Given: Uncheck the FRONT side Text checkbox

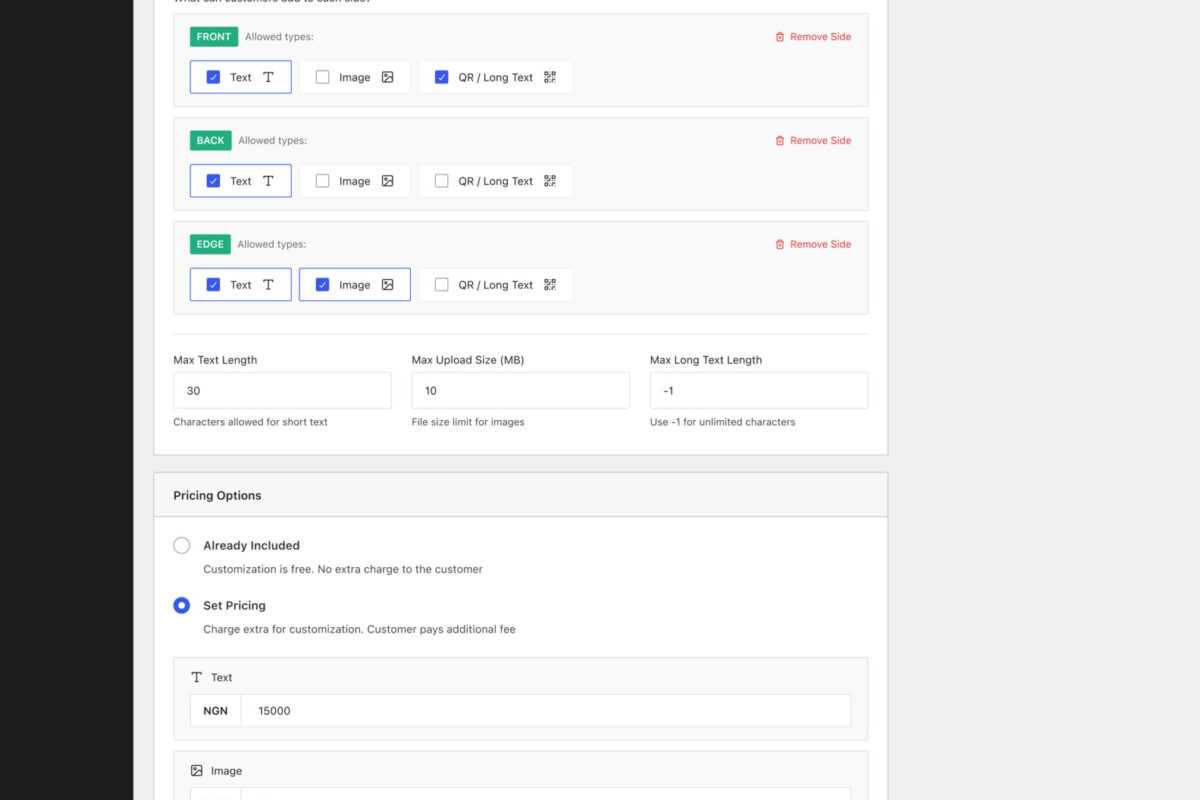Looking at the screenshot, I should [x=213, y=77].
